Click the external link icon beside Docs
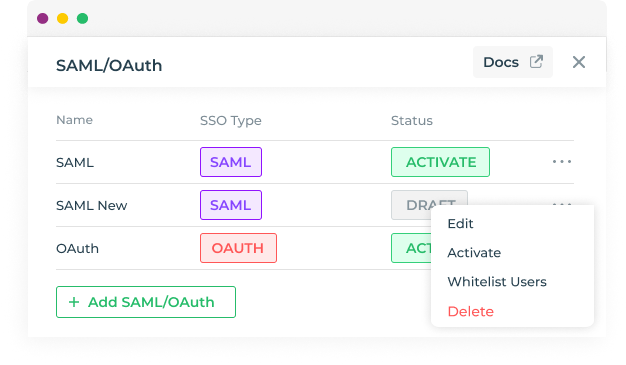 (536, 62)
